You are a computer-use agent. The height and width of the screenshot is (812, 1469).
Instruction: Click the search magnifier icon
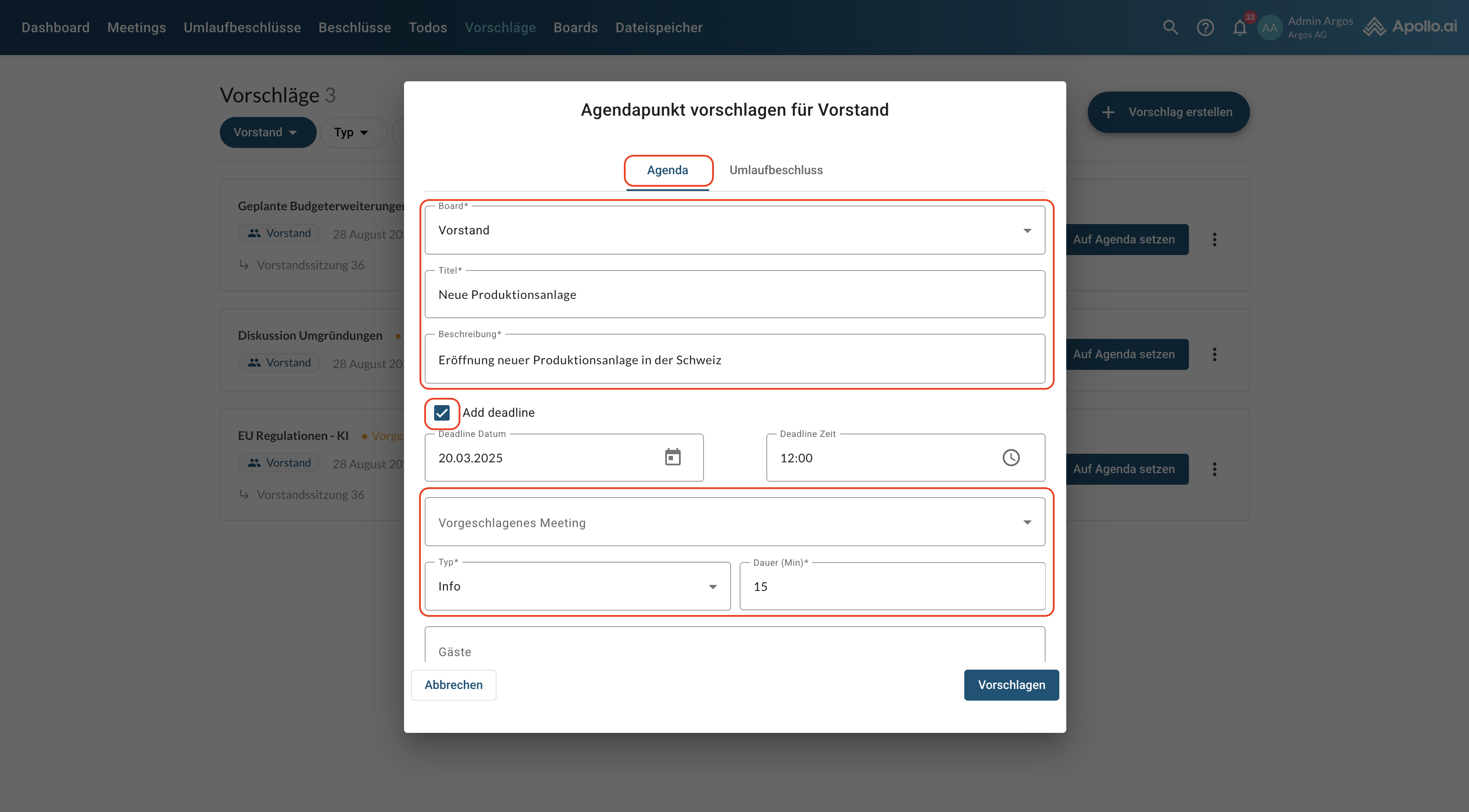(1170, 28)
